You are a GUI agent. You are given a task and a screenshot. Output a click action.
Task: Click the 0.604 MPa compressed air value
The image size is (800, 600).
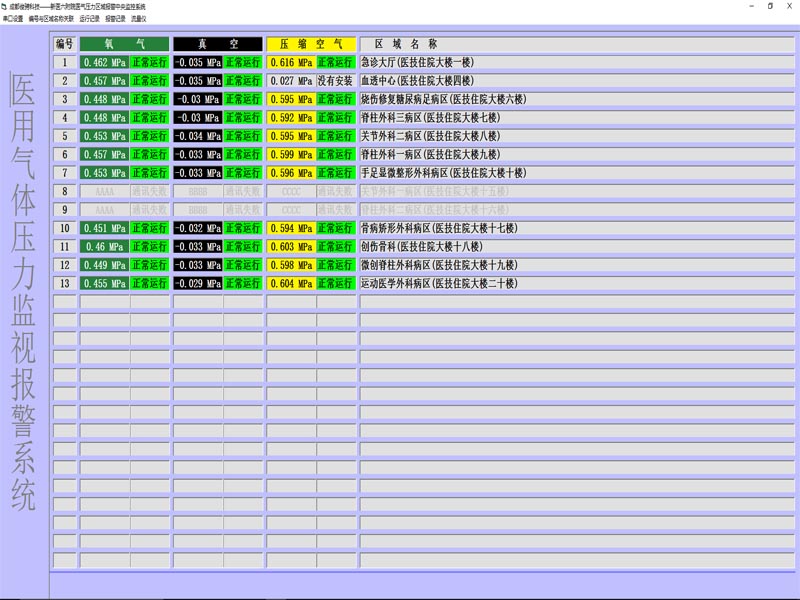pos(291,284)
